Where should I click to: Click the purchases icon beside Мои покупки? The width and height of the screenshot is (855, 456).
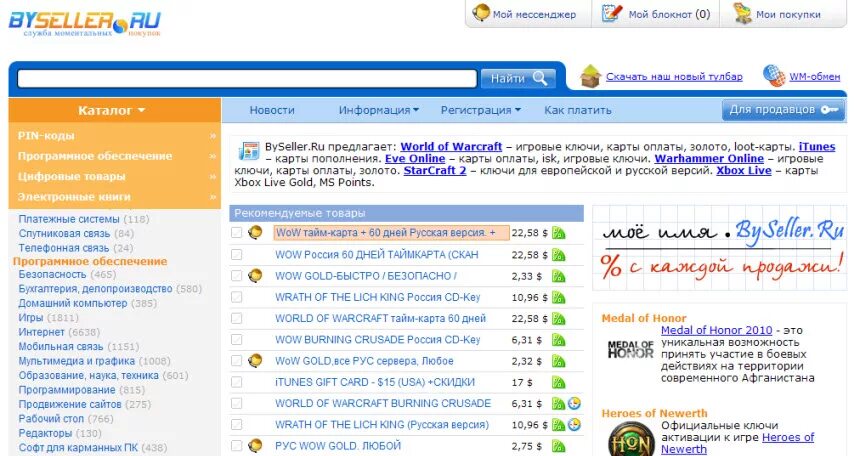[x=742, y=13]
